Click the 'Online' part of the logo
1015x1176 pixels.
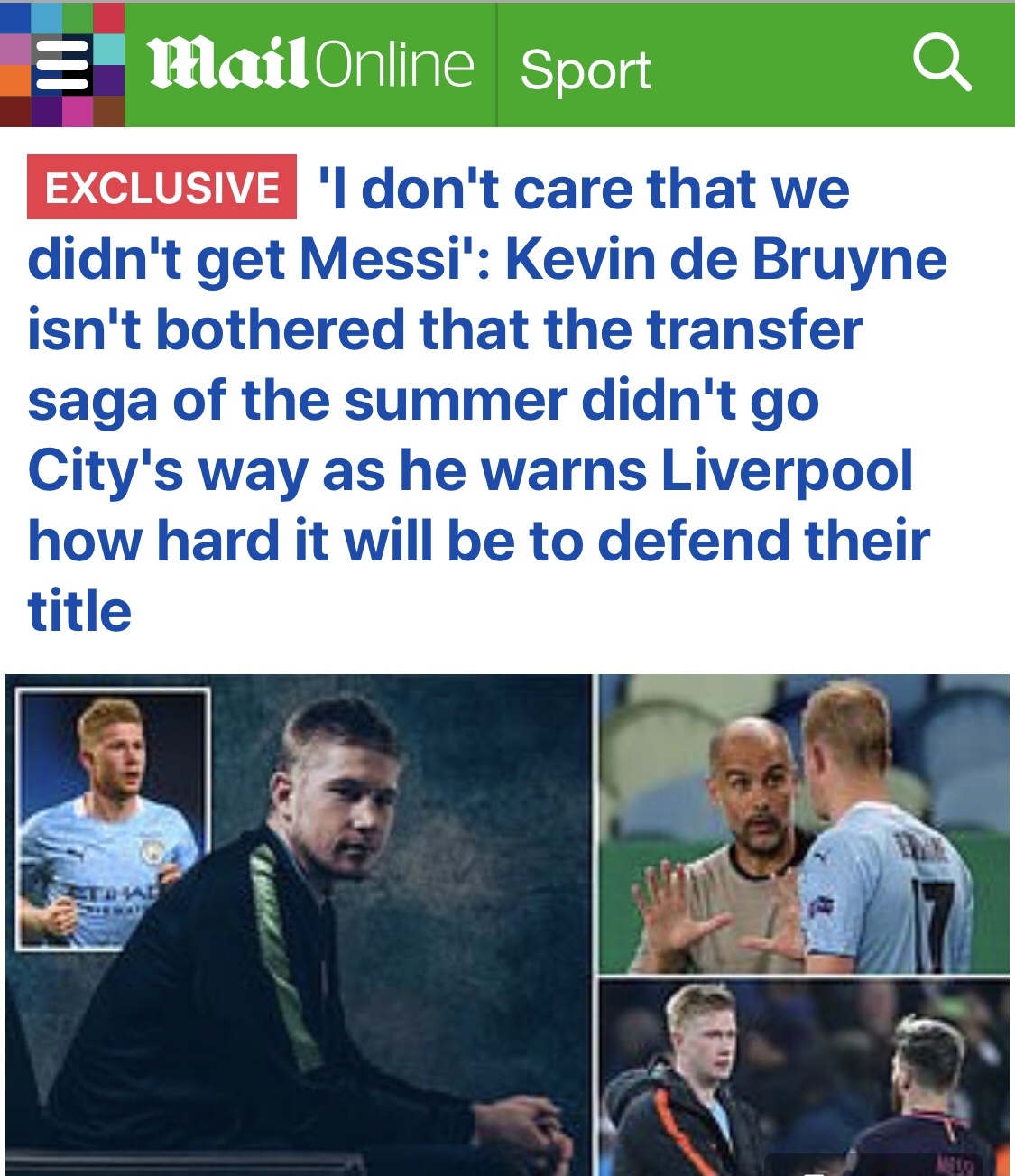pyautogui.click(x=394, y=65)
